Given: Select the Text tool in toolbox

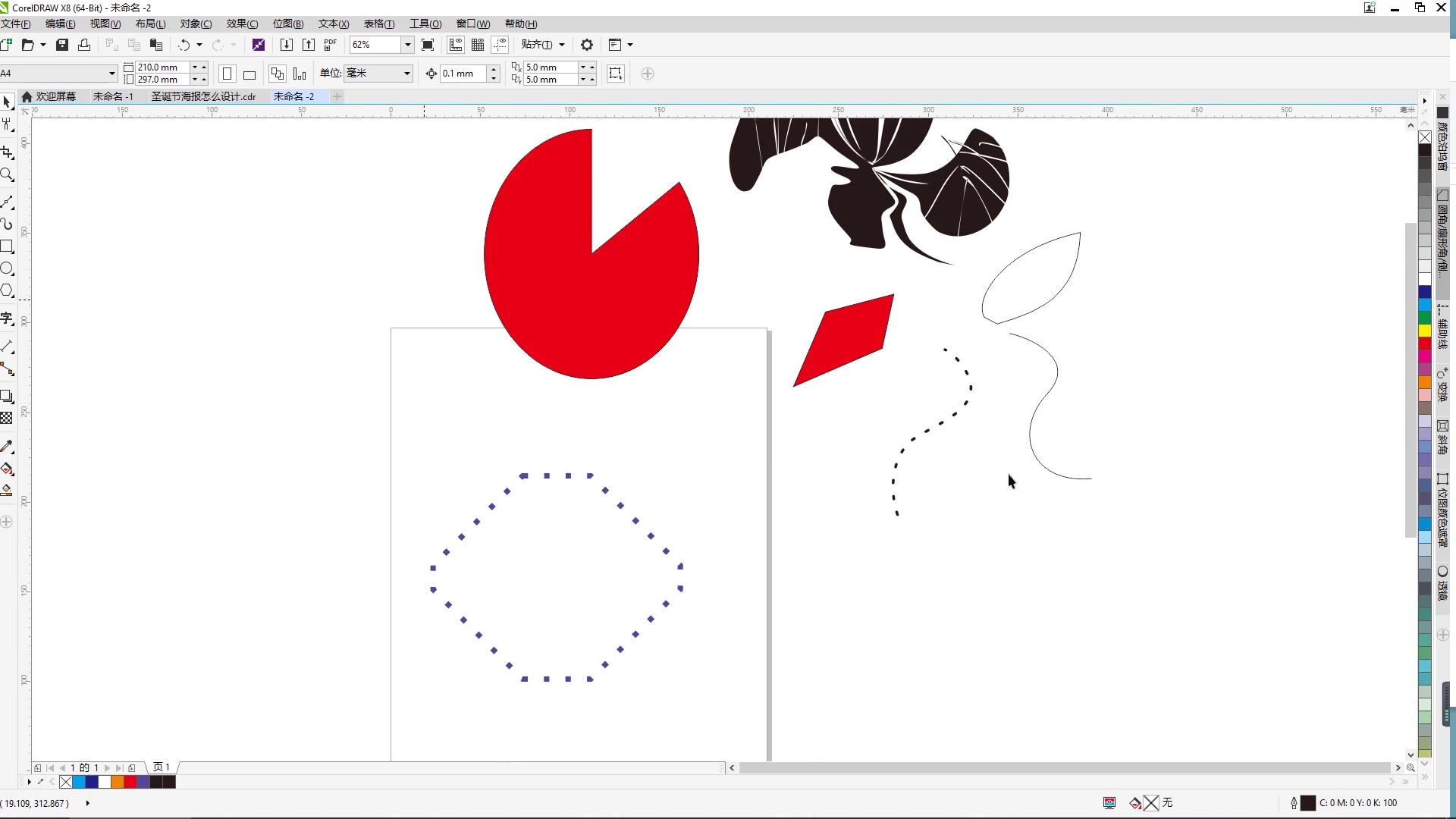Looking at the screenshot, I should 7,318.
